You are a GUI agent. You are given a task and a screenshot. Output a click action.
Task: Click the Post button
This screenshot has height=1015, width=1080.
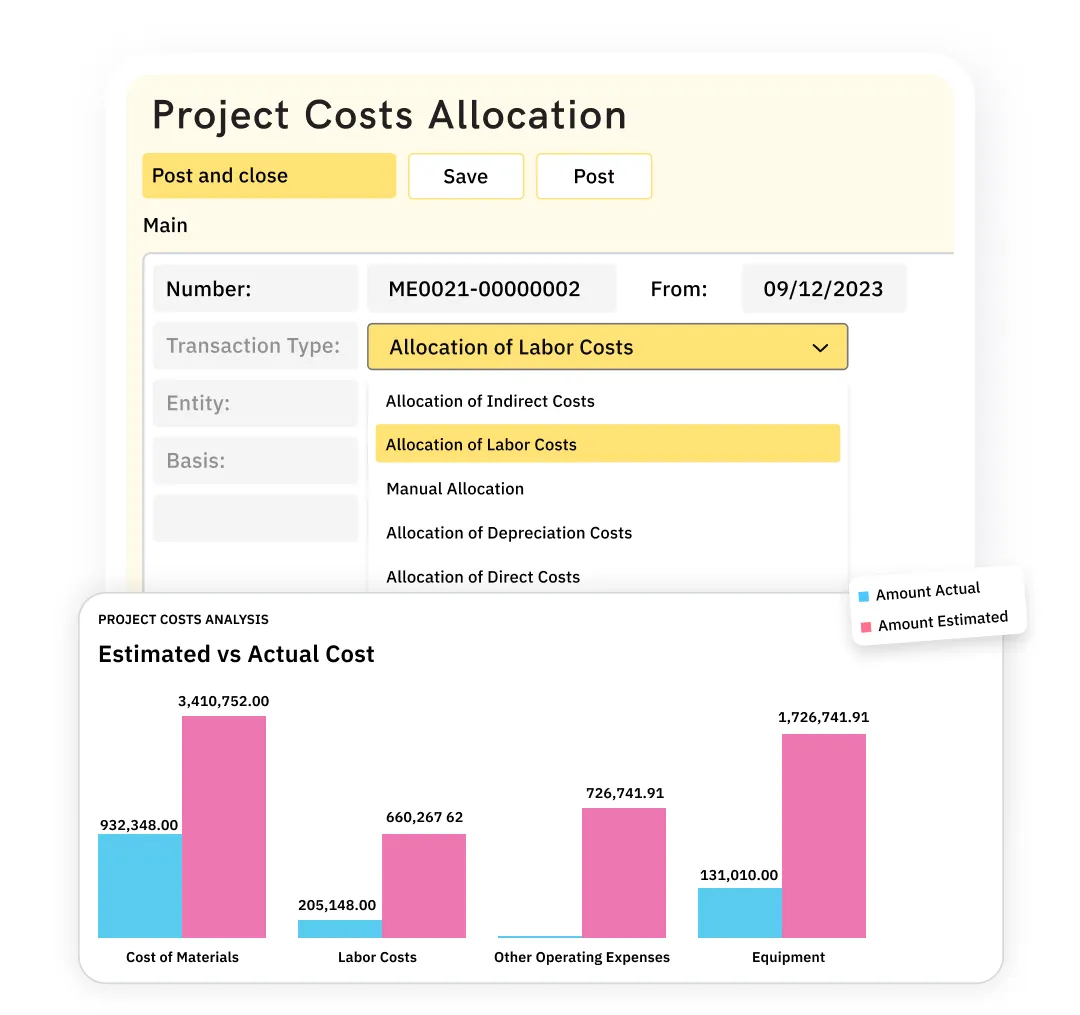click(594, 176)
